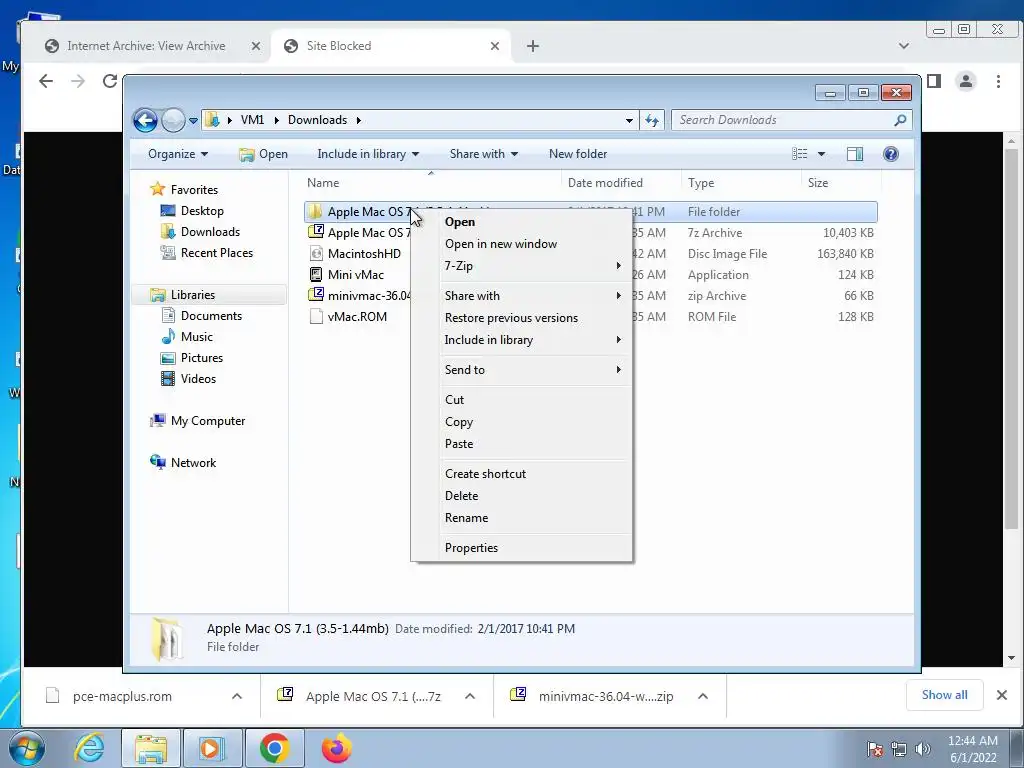Open Desktop in Favorites
Screen dimensions: 1024x768
tap(202, 211)
